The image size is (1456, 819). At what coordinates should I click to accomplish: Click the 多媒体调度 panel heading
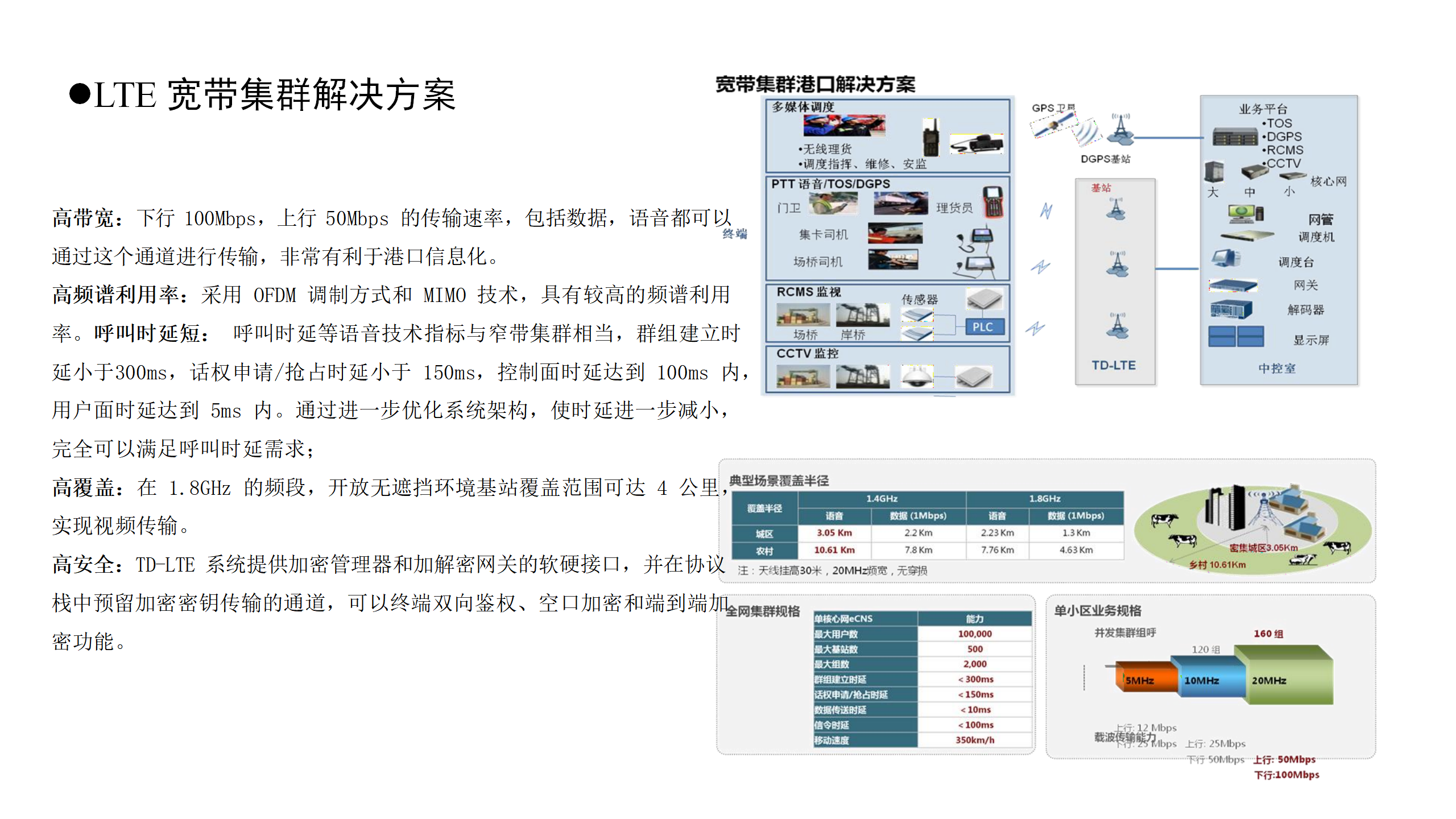(x=803, y=107)
